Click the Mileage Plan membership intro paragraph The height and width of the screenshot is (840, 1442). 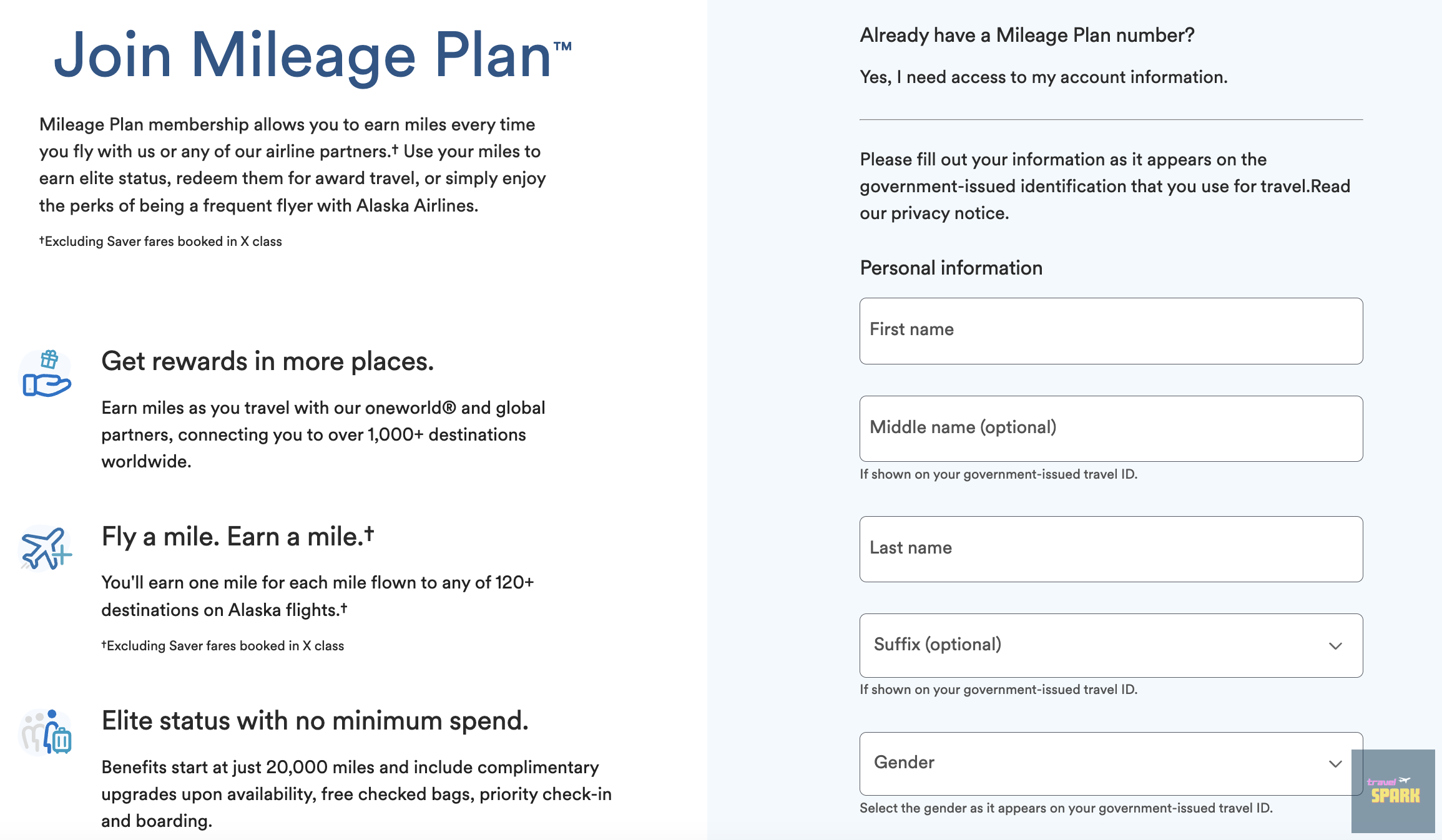(x=292, y=165)
